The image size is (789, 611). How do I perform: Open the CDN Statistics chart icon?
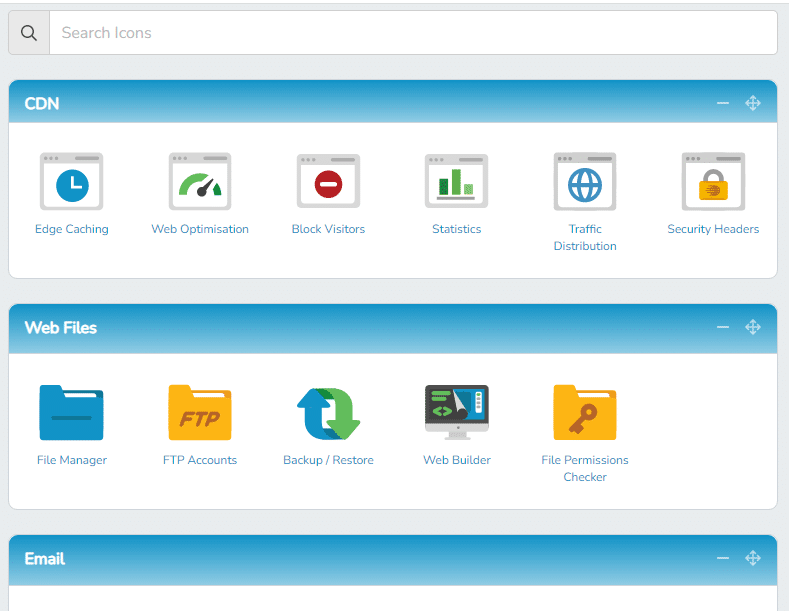click(456, 182)
